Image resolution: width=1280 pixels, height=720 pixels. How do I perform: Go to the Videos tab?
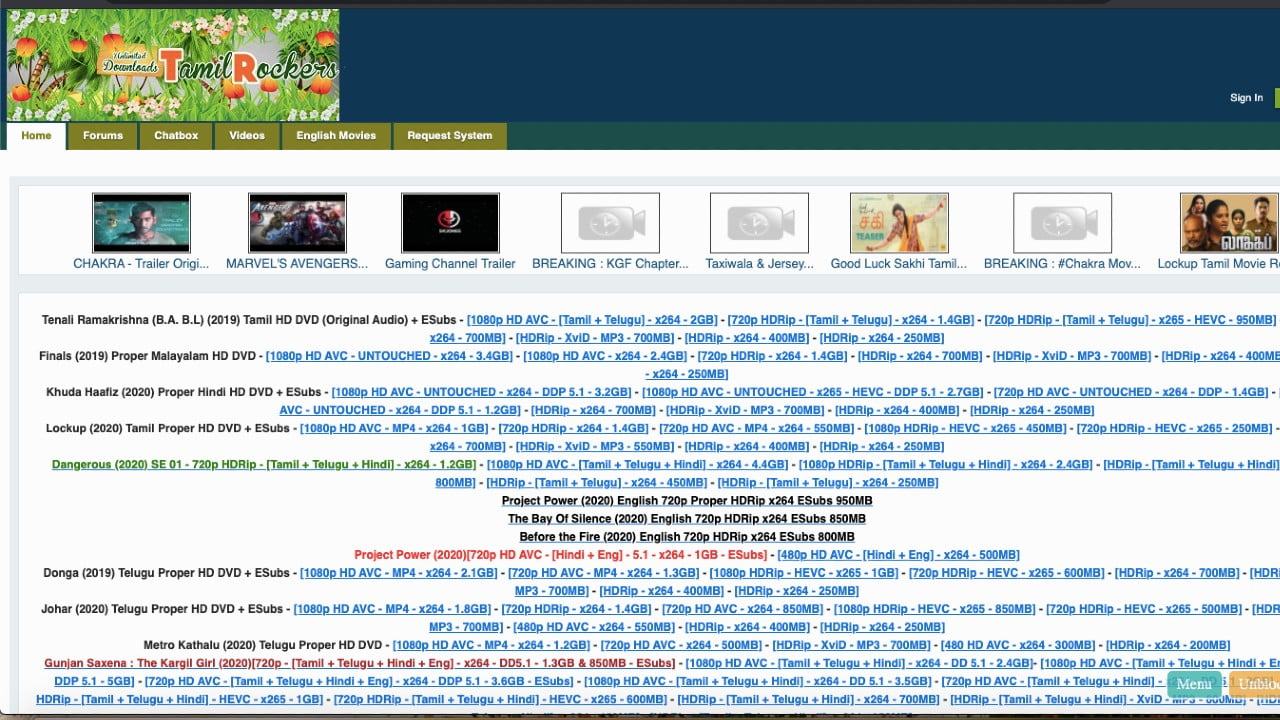(247, 136)
